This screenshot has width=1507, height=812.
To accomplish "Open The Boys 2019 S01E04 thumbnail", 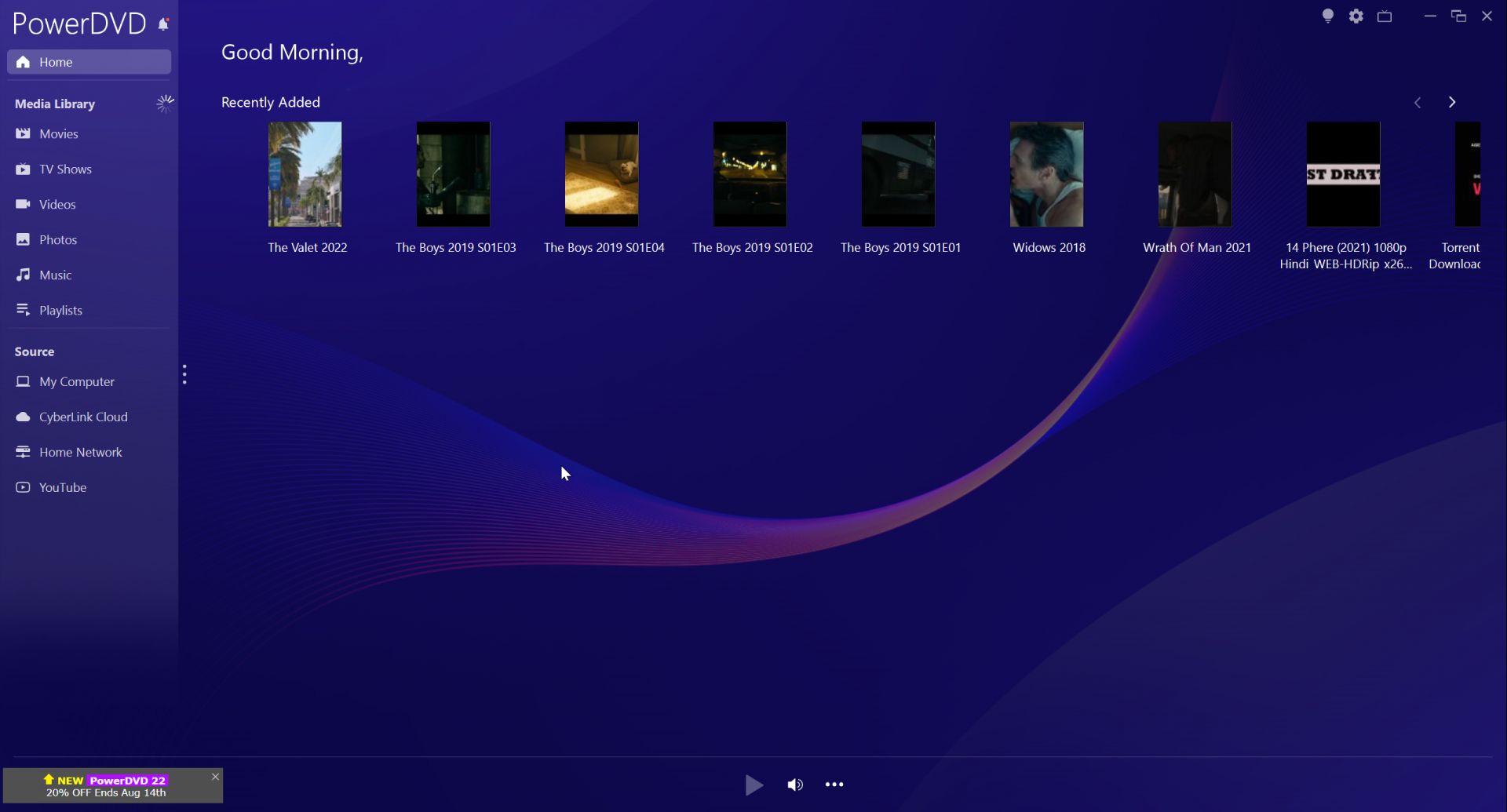I will [x=602, y=174].
